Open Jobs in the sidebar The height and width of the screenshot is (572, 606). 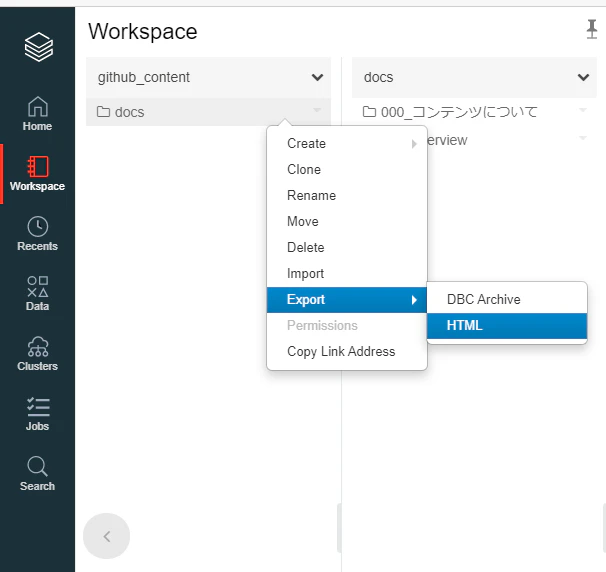click(x=37, y=414)
